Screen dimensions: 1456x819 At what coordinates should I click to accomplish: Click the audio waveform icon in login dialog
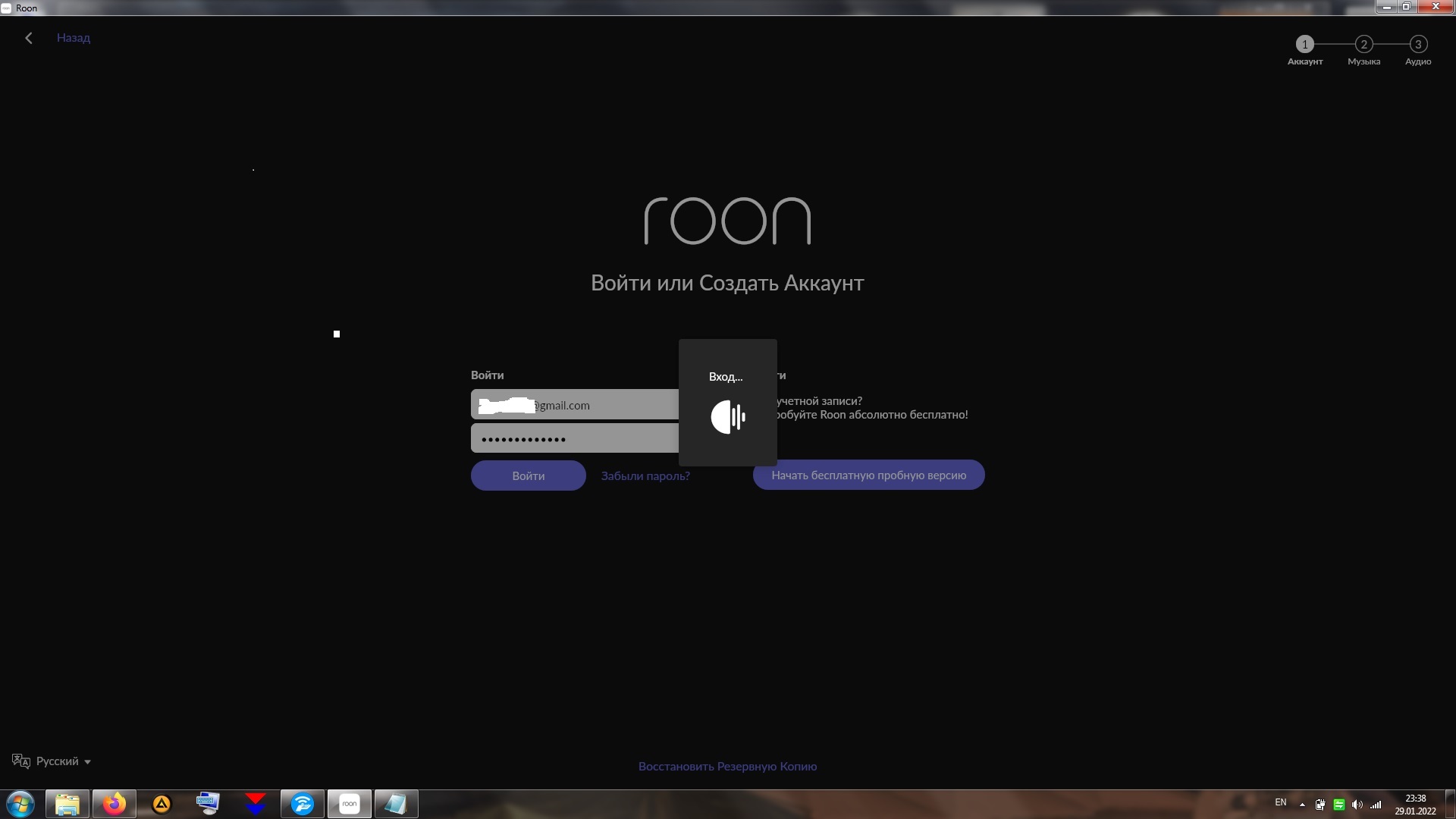(x=728, y=416)
